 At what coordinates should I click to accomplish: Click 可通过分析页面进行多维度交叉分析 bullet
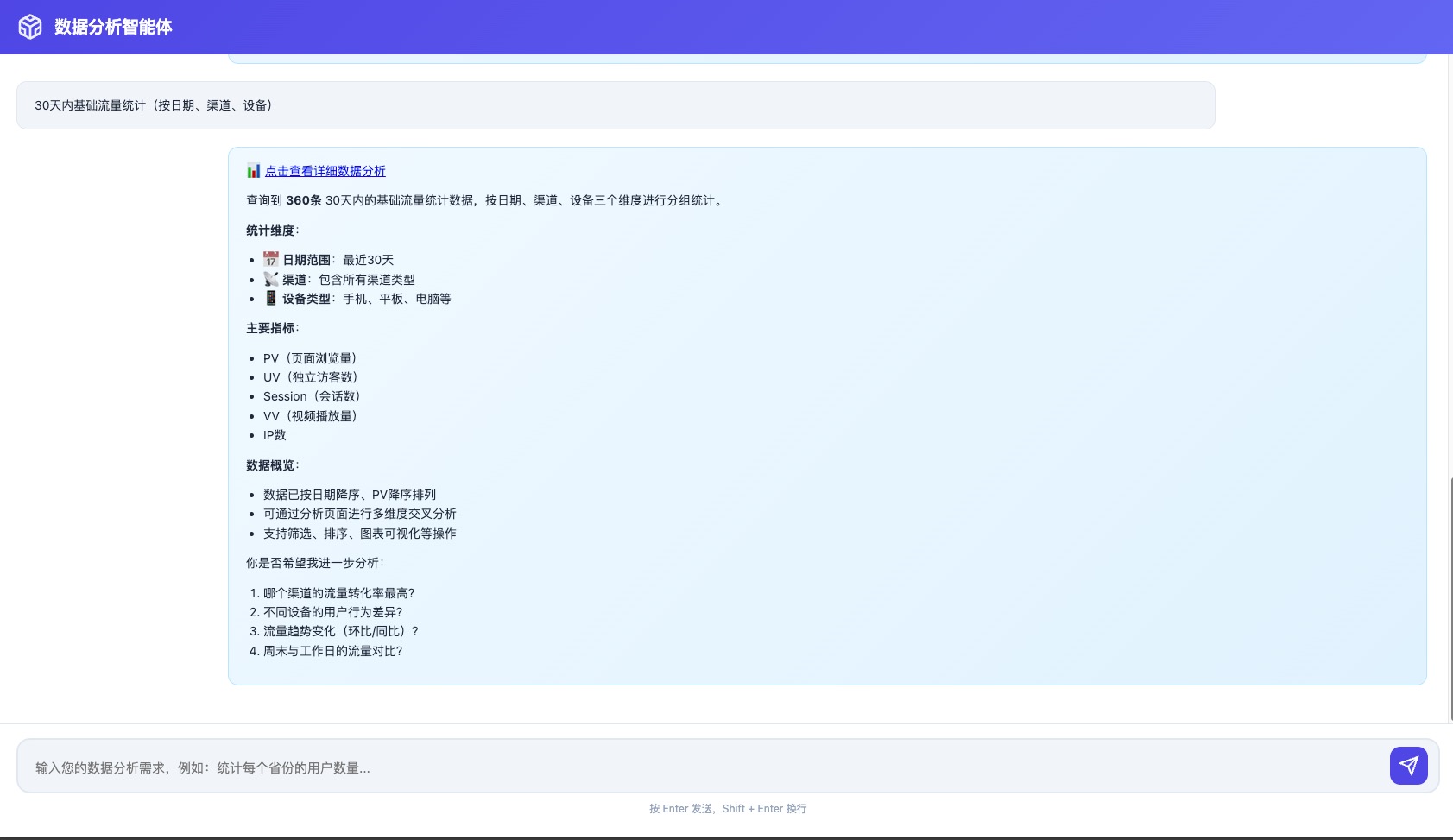click(360, 514)
